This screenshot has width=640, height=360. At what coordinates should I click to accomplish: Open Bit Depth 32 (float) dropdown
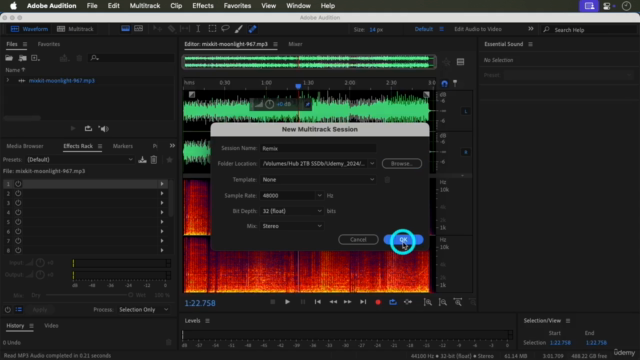pos(291,211)
